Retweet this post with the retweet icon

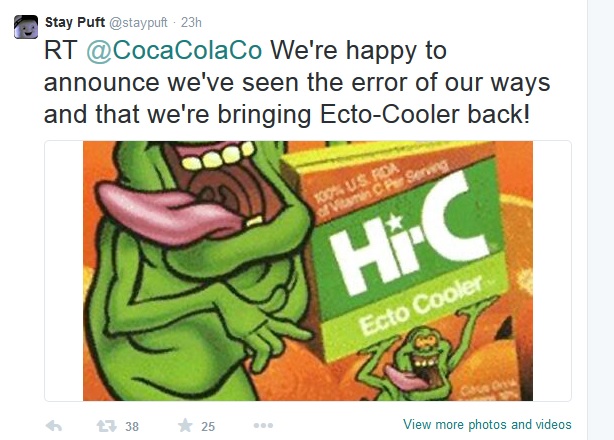[x=107, y=426]
